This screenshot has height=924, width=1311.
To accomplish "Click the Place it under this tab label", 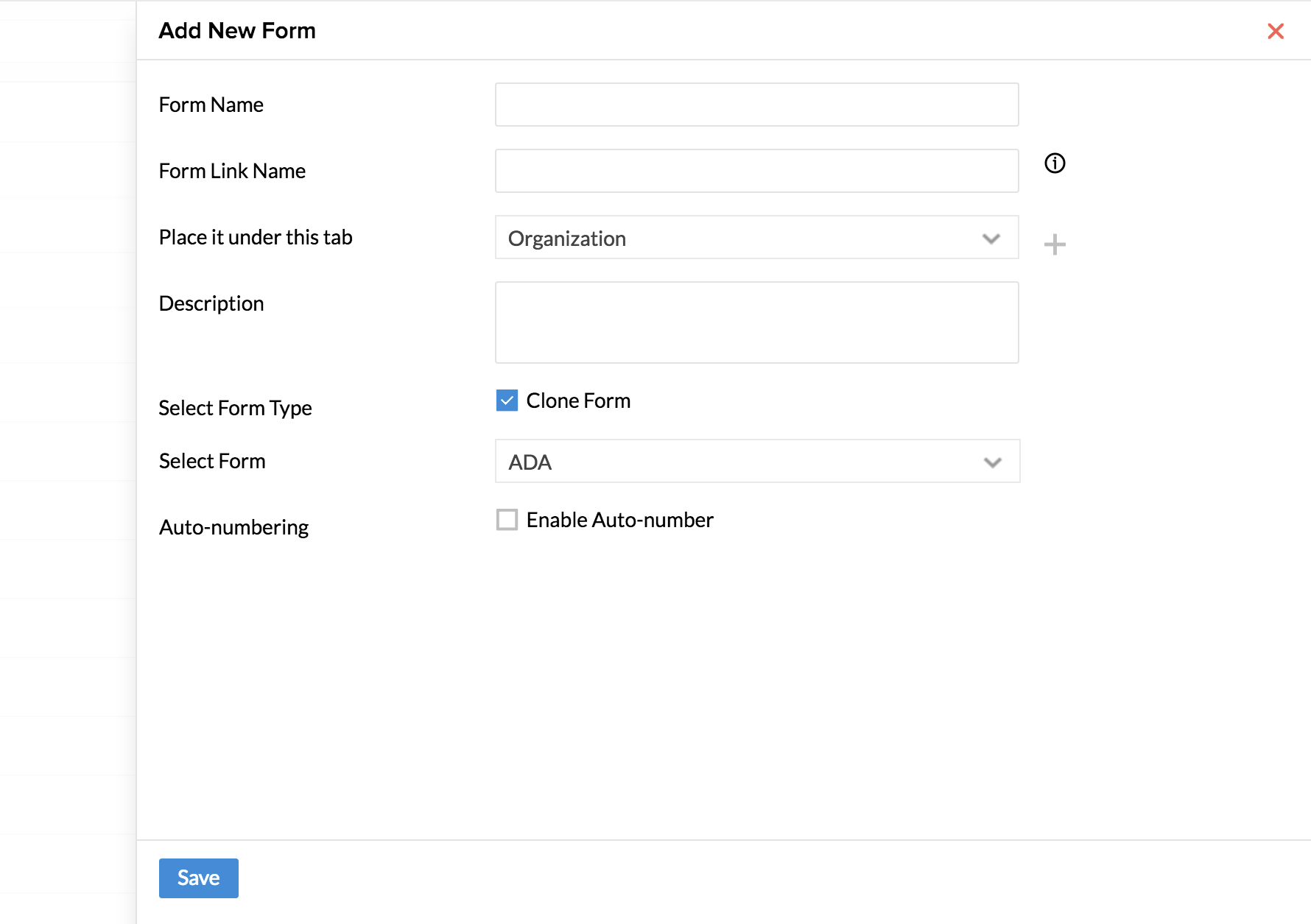I will tap(256, 237).
